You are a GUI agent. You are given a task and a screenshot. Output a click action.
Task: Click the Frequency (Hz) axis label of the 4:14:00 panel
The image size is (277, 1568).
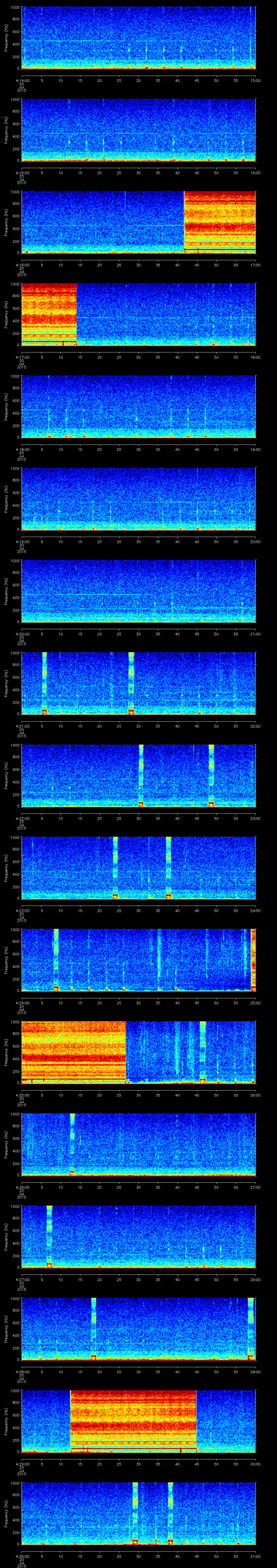(6, 38)
